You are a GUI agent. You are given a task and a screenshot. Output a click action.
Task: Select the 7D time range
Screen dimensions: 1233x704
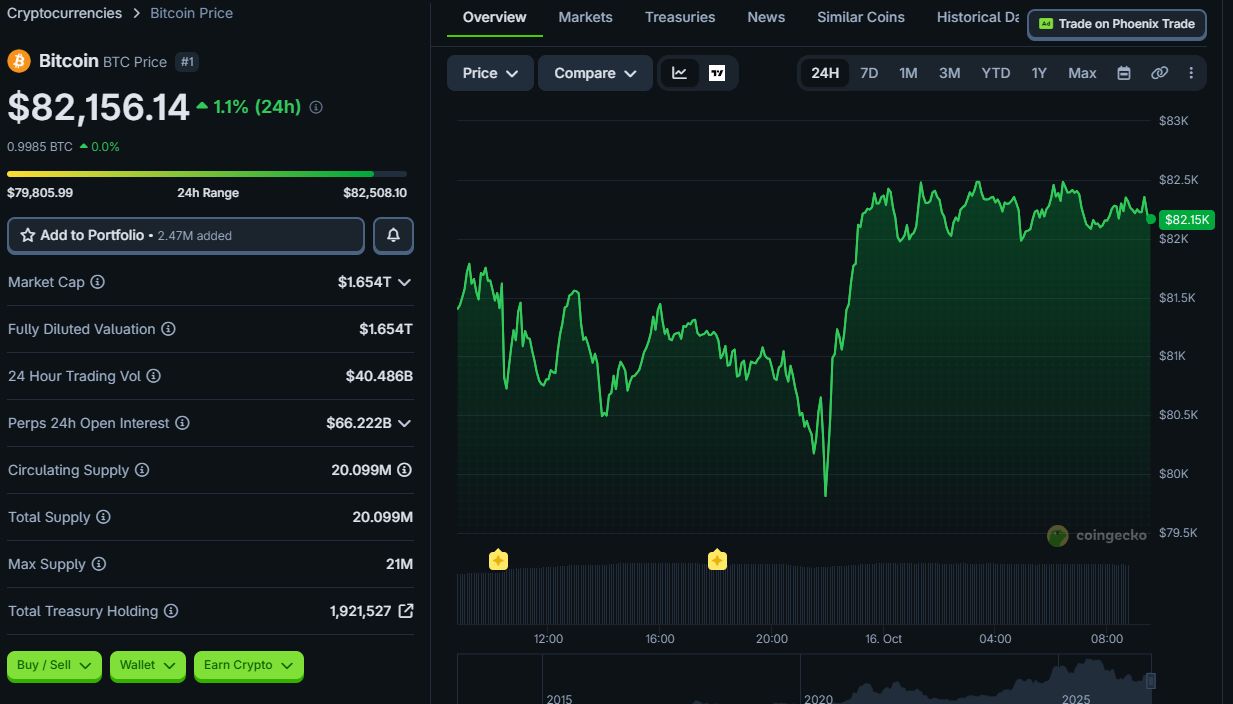click(x=869, y=73)
